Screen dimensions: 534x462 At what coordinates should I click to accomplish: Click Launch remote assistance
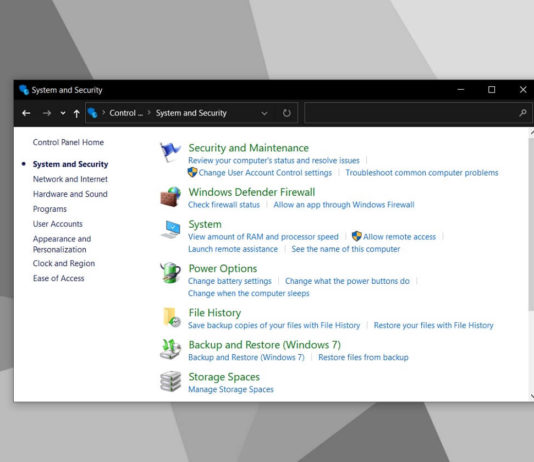(233, 249)
